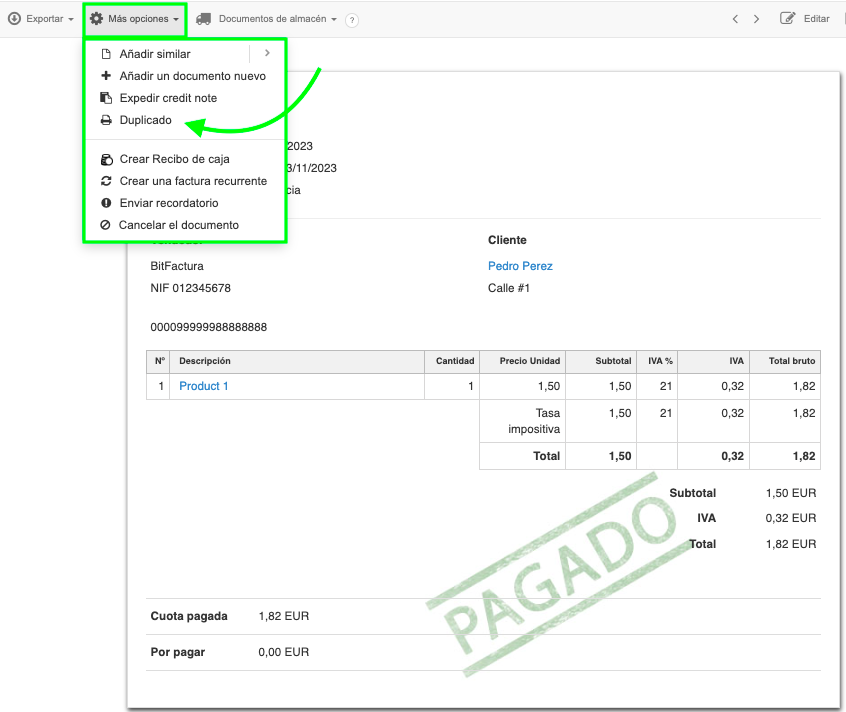Click the gear icon in Más opciones
The image size is (846, 712).
tap(97, 19)
